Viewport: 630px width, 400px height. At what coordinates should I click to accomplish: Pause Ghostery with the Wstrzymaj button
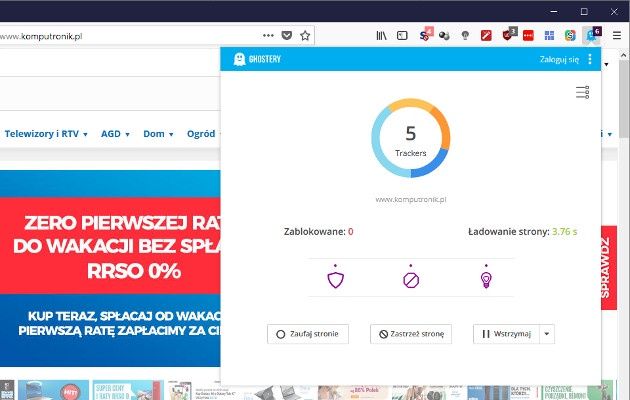point(506,334)
